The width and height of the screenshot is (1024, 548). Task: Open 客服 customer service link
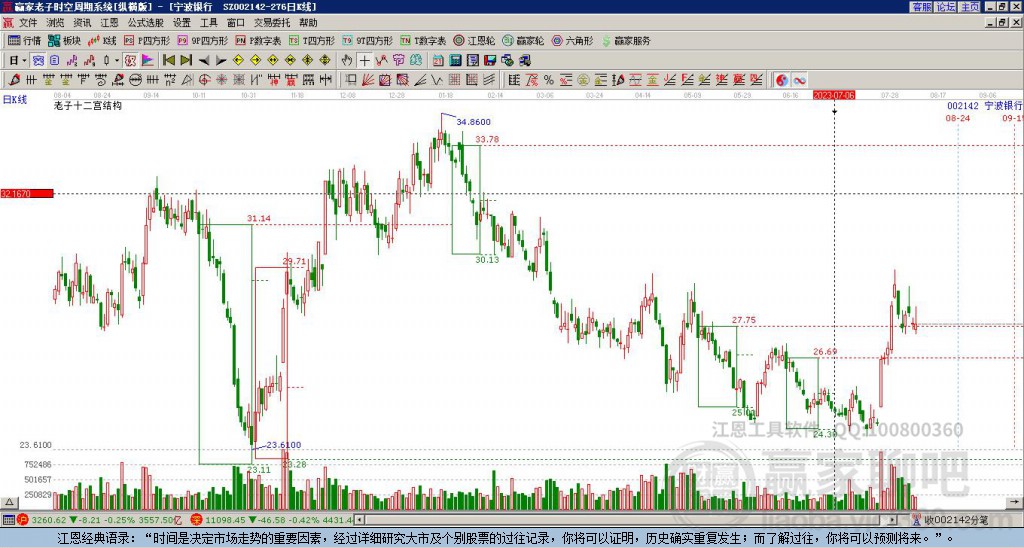(922, 7)
